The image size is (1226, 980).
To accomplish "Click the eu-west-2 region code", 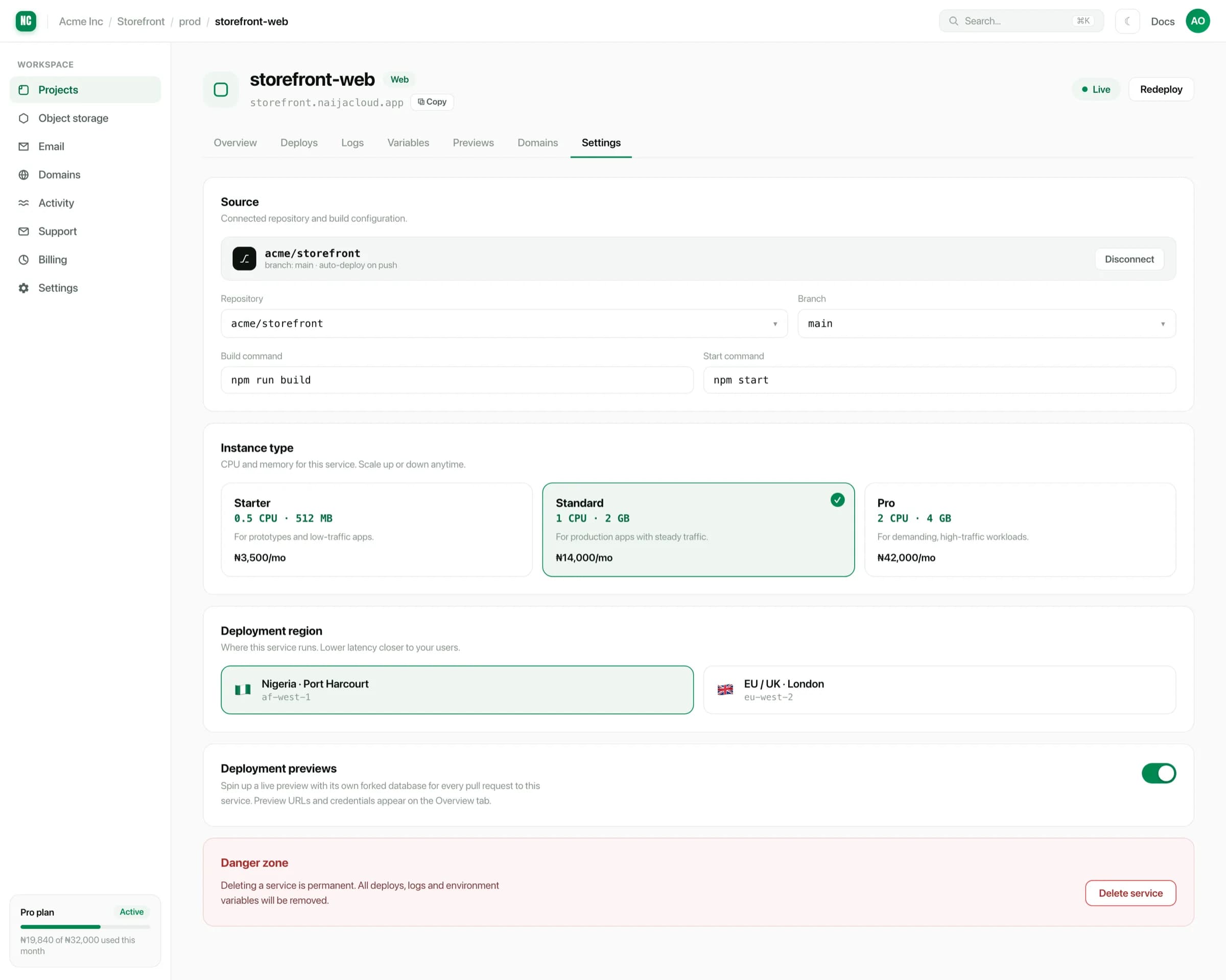I will [768, 697].
